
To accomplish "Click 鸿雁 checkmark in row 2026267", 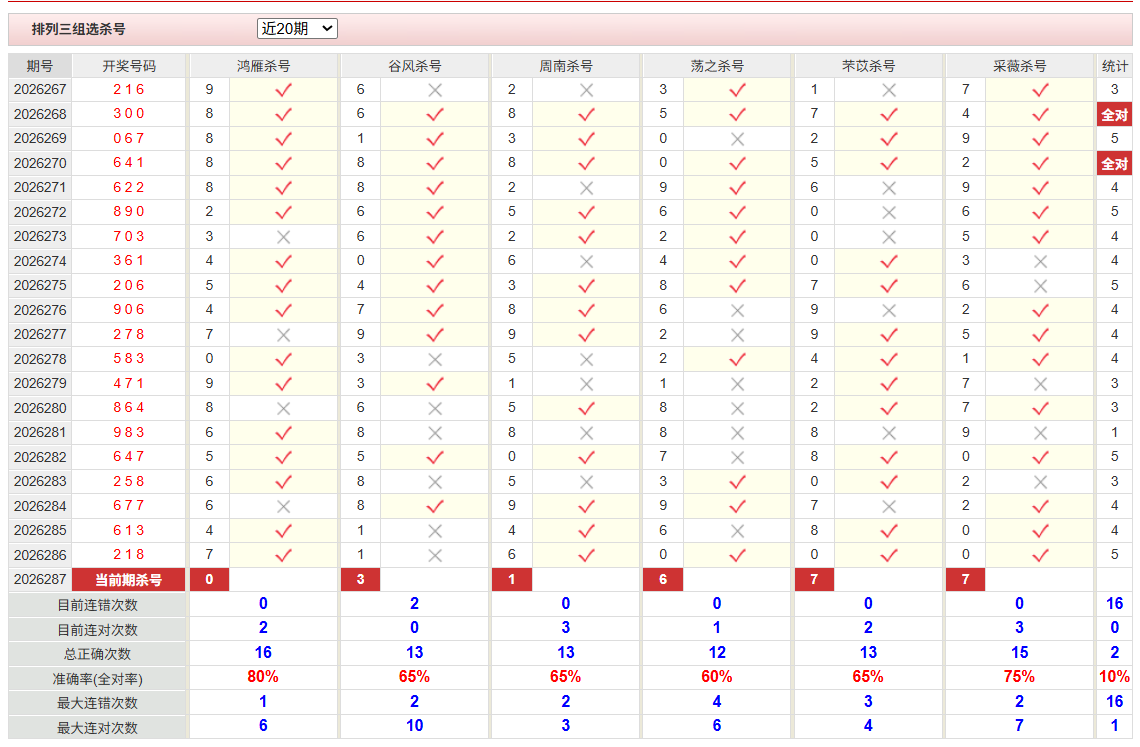I will 284,90.
